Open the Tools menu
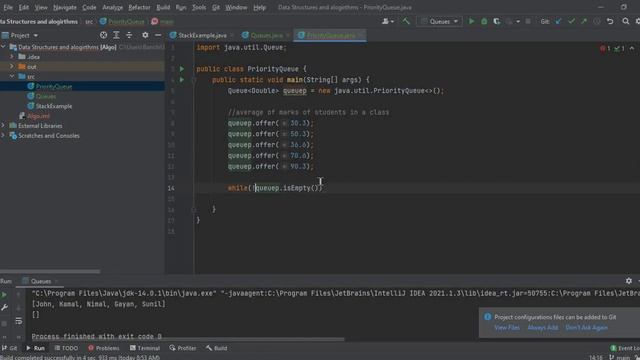Viewport: 640px width, 360px height. [x=199, y=7]
